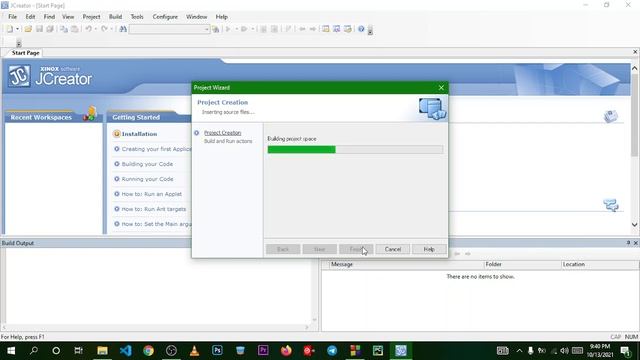Click the Open folder toolbar icon
The width and height of the screenshot is (640, 360).
(28, 29)
